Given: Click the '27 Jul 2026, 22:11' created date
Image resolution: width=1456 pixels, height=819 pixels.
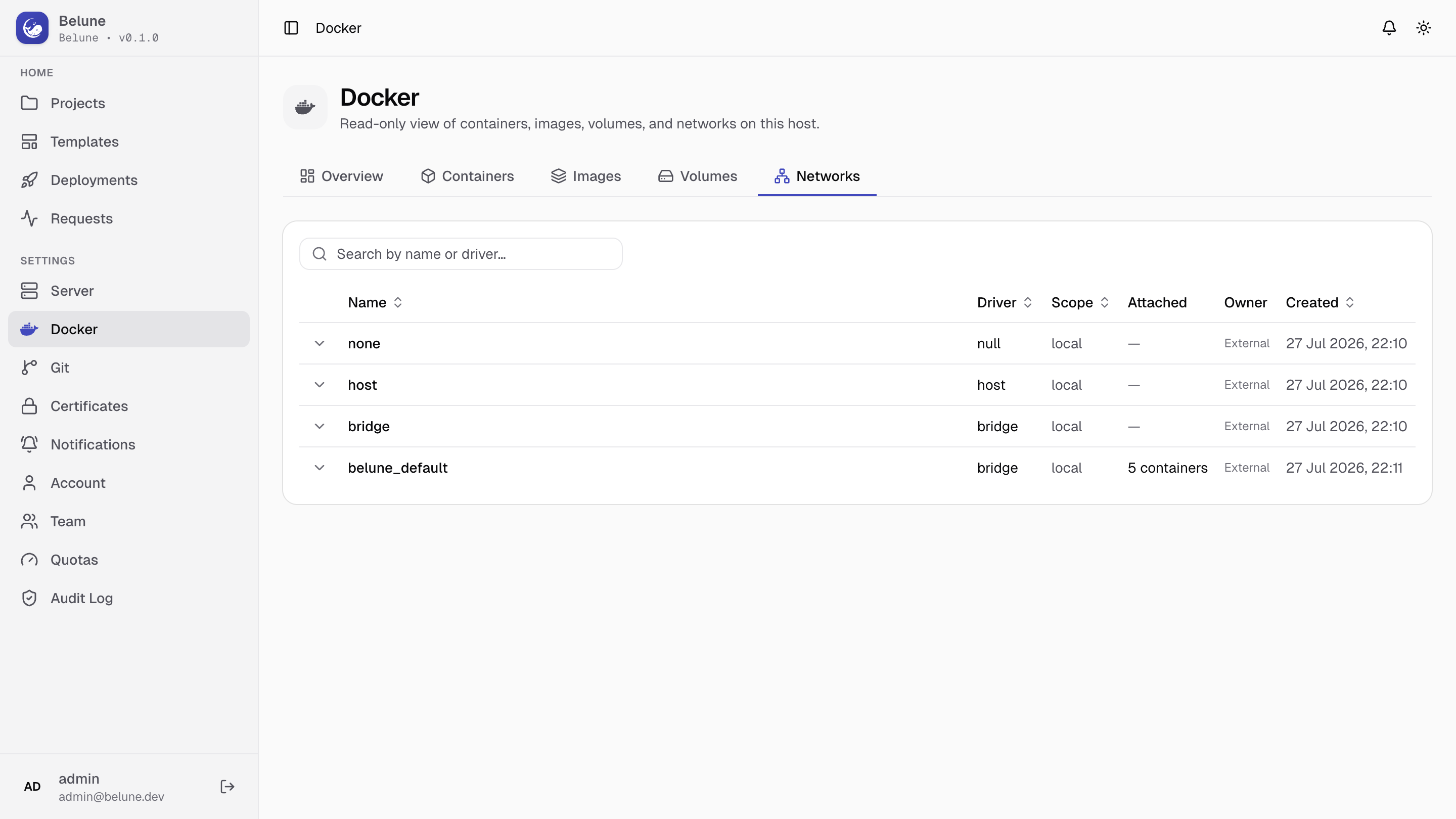Looking at the screenshot, I should (1344, 468).
